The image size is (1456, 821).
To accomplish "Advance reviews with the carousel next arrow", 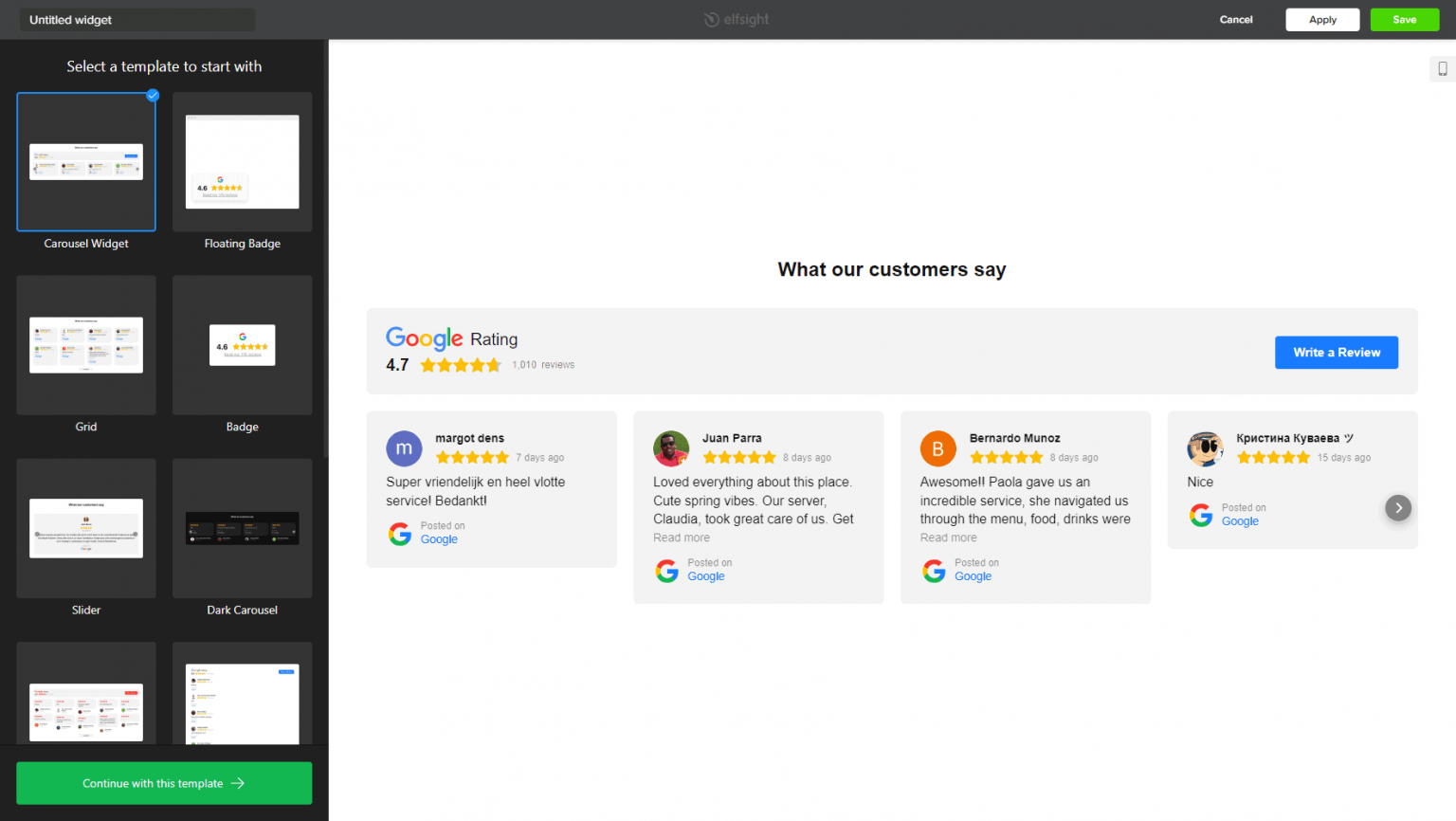I will (1398, 507).
